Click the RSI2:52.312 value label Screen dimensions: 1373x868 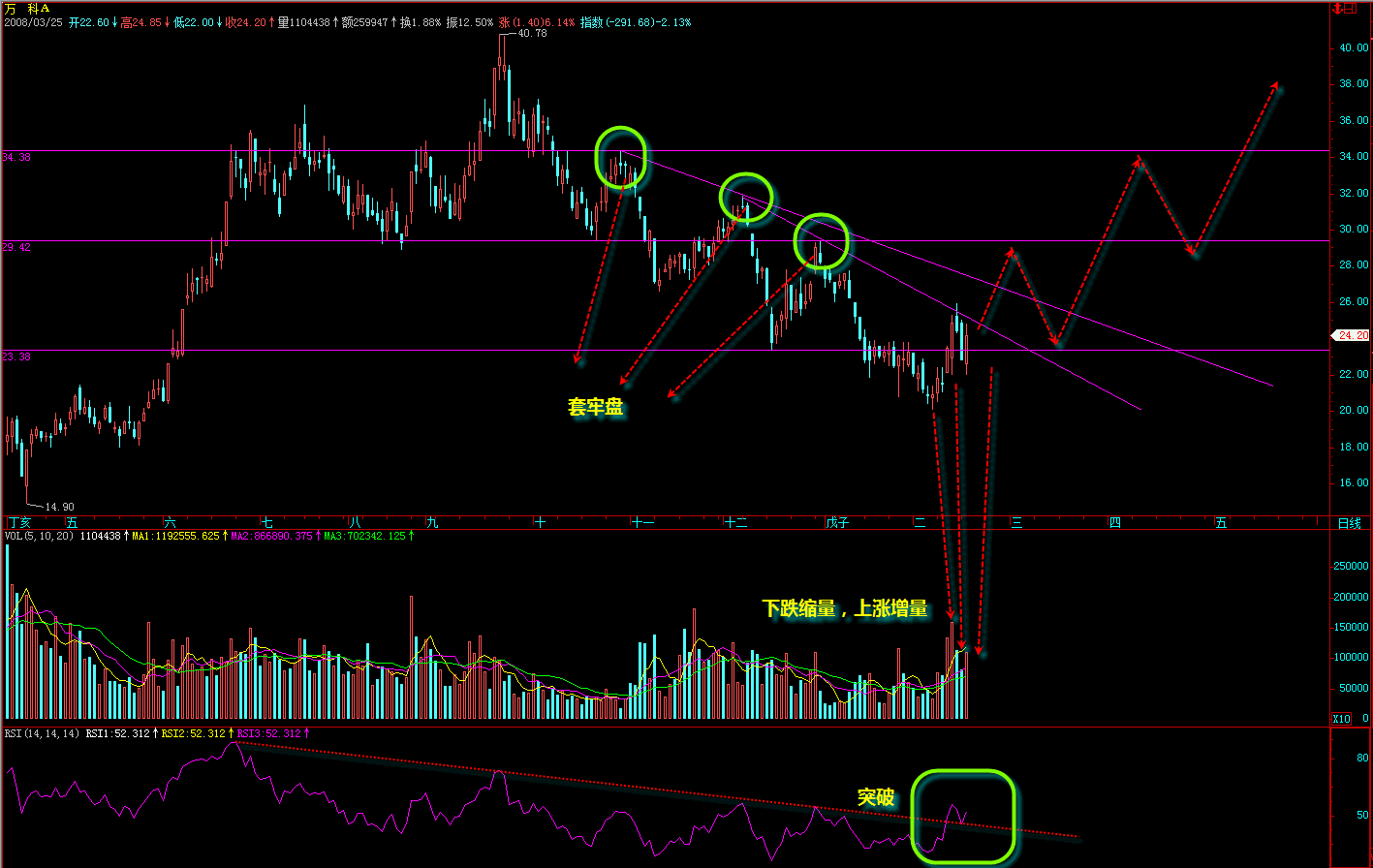[193, 733]
